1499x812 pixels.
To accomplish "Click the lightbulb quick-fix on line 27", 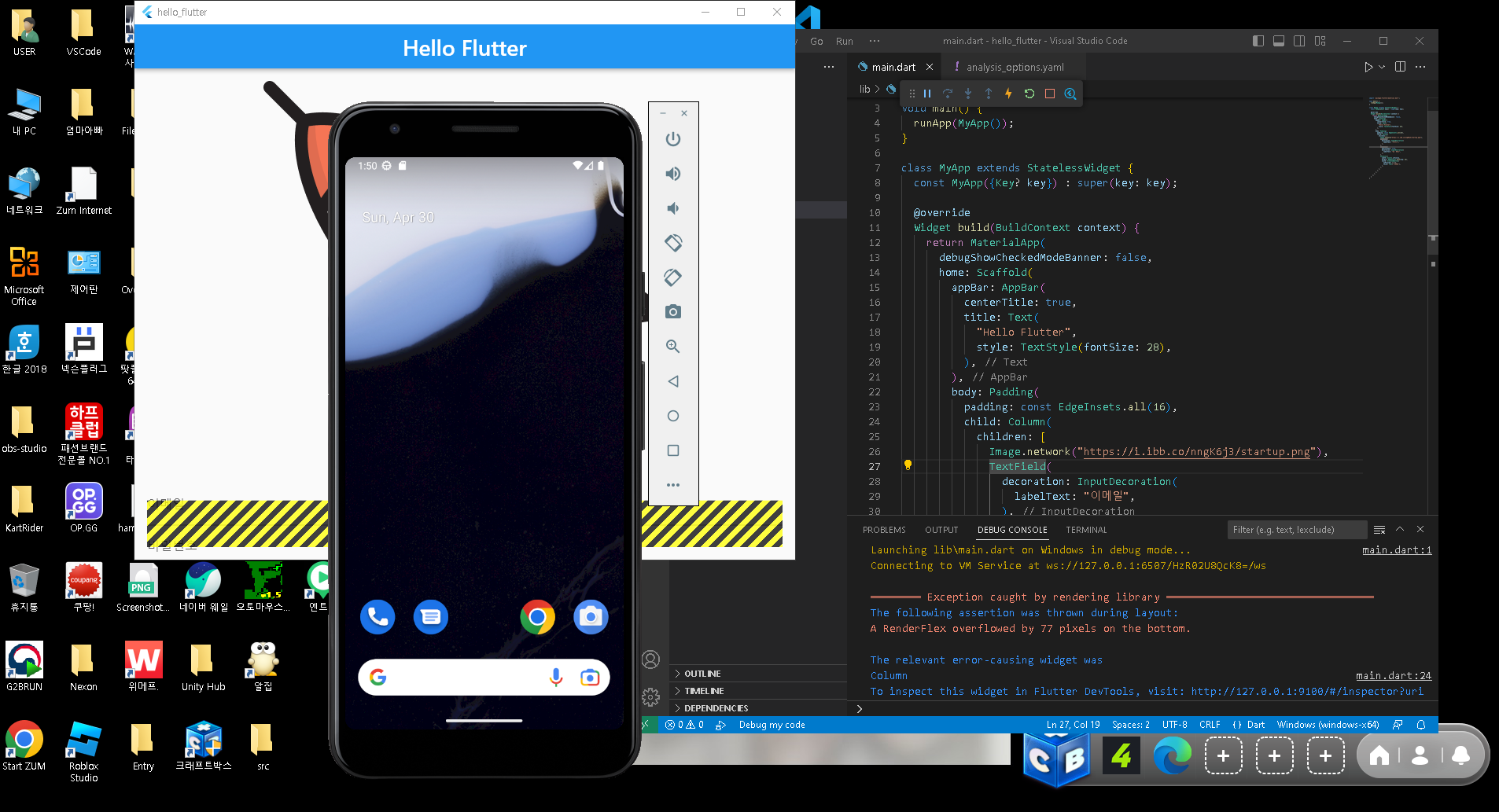I will point(908,465).
